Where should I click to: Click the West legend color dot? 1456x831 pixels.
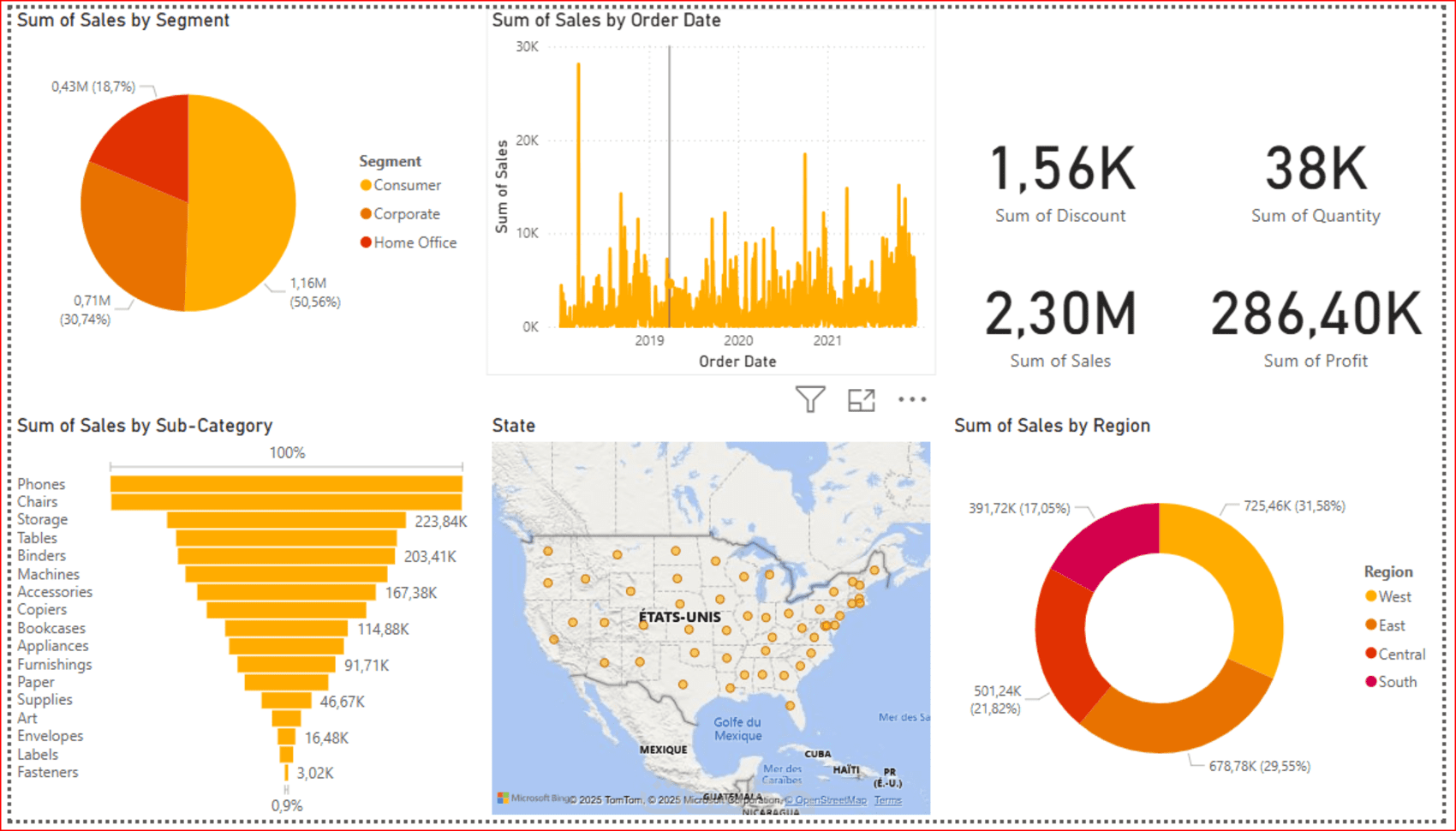(x=1371, y=596)
